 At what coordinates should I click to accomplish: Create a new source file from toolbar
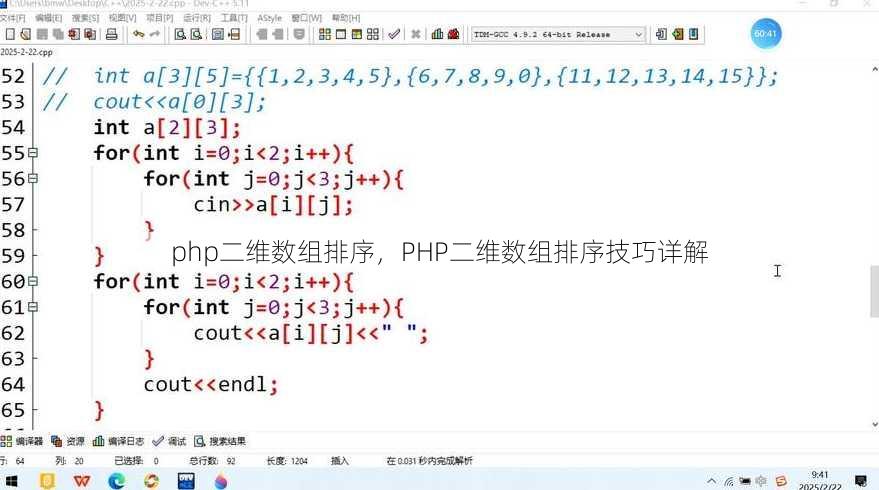pos(10,34)
